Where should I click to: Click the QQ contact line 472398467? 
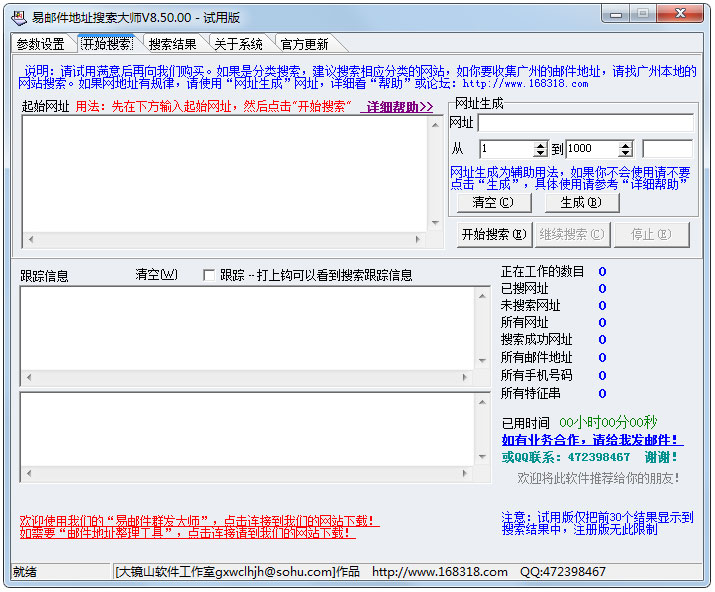(589, 457)
